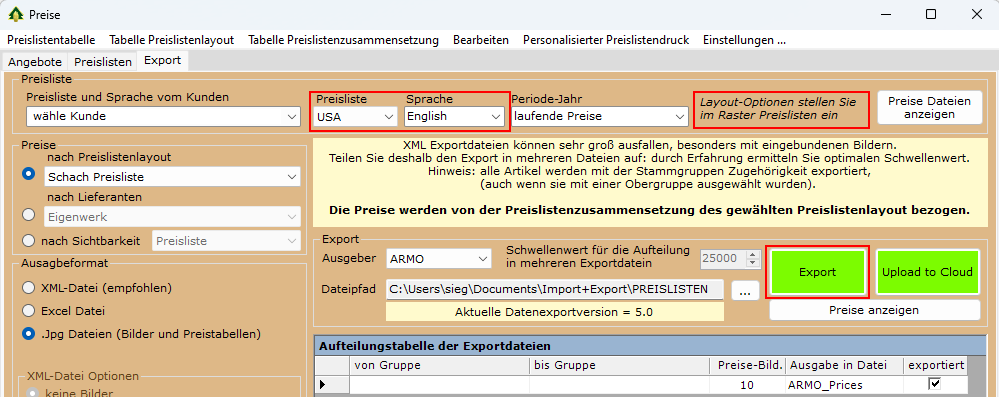The width and height of the screenshot is (999, 397).
Task: Choose 'XML-Datei (empfohlen)' output format
Action: (x=28, y=287)
